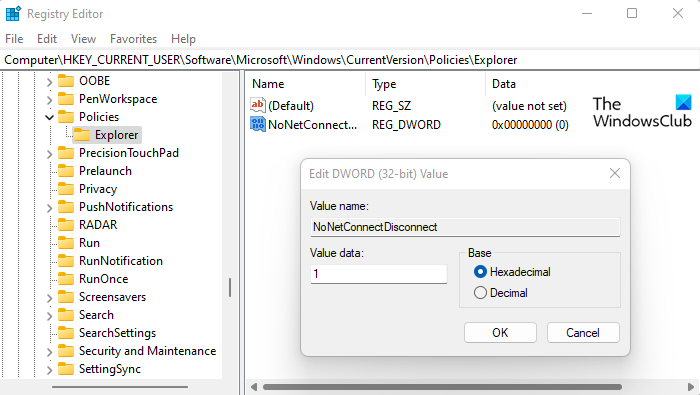Select the "(Default)" value name
Image resolution: width=700 pixels, height=395 pixels.
[291, 106]
